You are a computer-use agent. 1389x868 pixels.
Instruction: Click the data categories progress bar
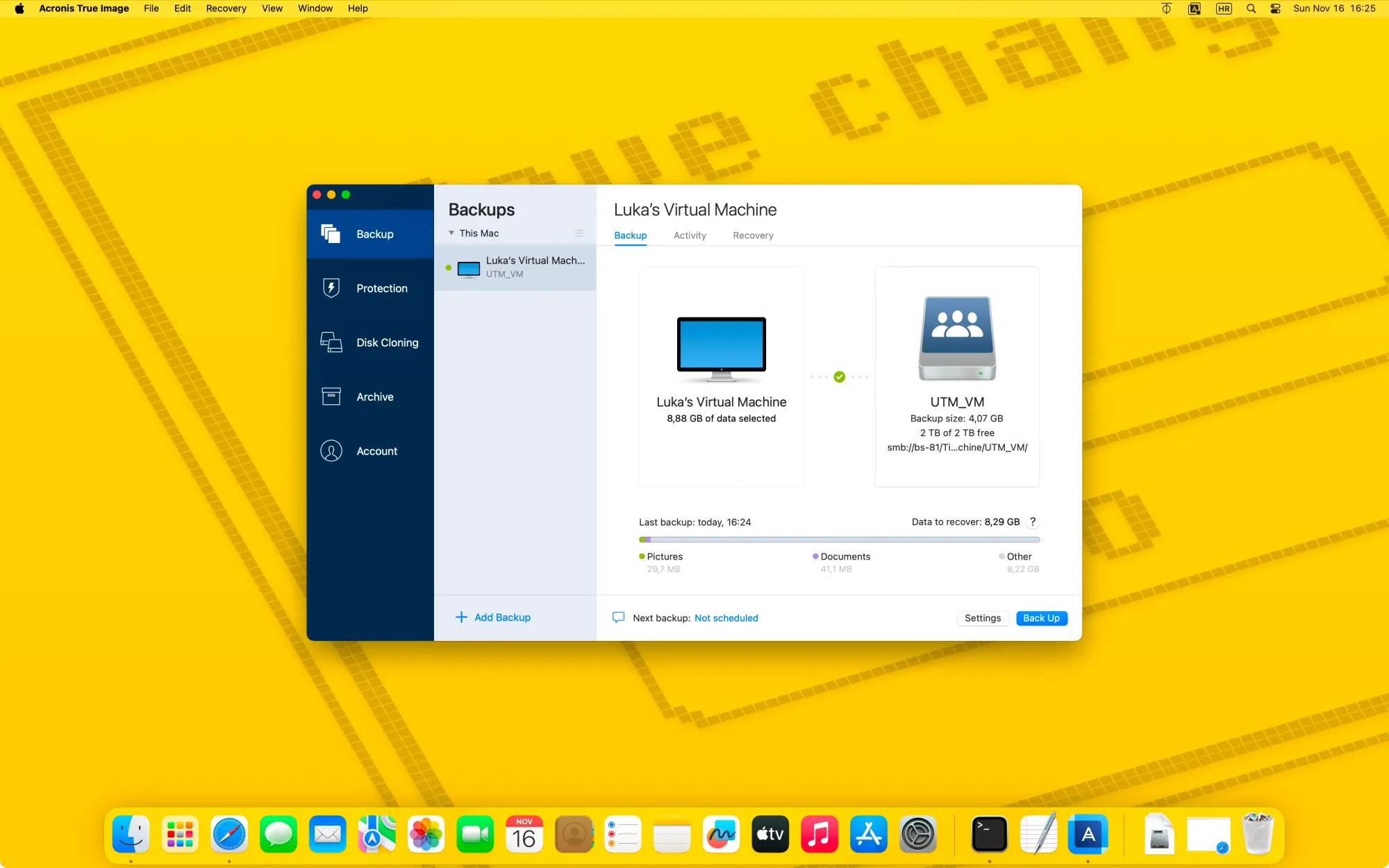point(838,540)
